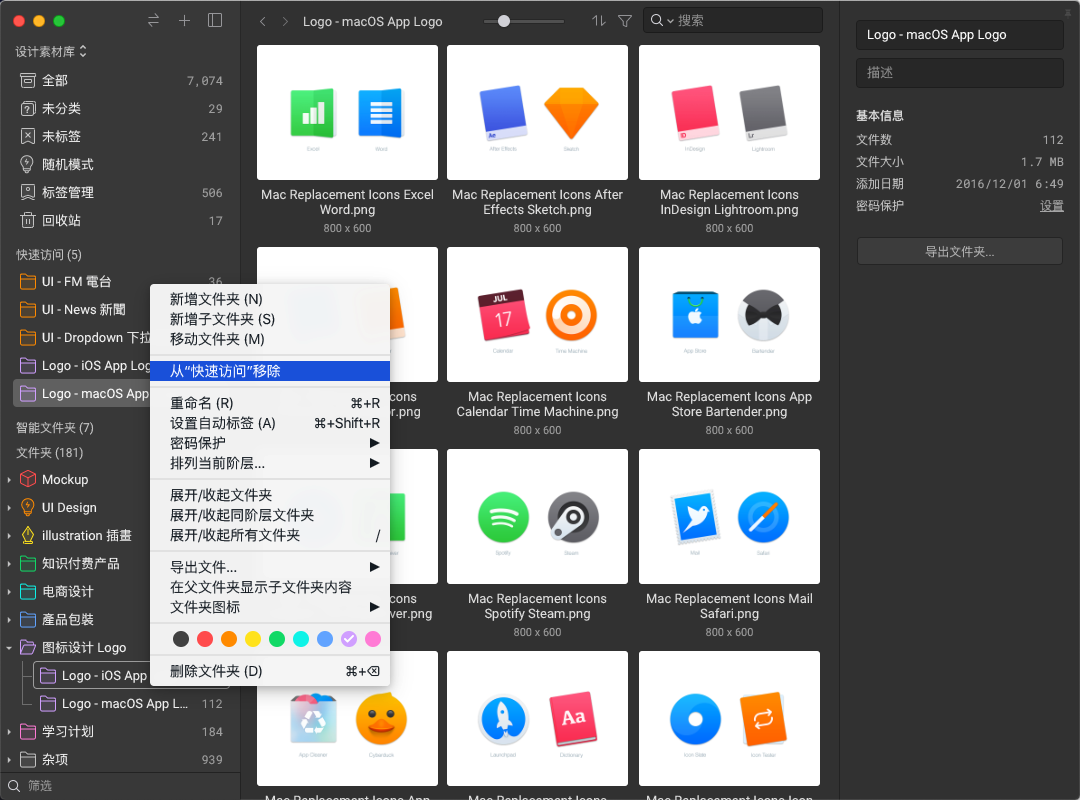The width and height of the screenshot is (1080, 800).
Task: Open 随机模式 lightbulb icon
Action: (28, 164)
